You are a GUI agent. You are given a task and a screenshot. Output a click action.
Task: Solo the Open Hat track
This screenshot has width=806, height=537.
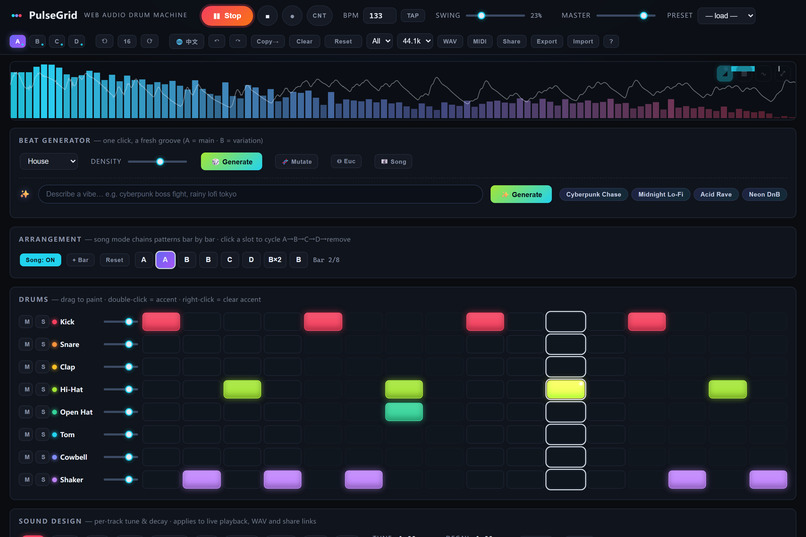43,412
